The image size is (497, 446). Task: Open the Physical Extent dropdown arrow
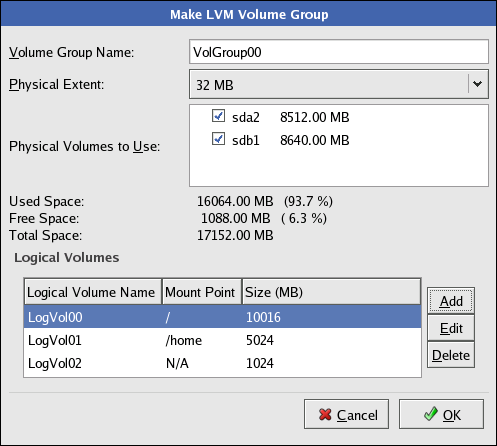pyautogui.click(x=477, y=84)
